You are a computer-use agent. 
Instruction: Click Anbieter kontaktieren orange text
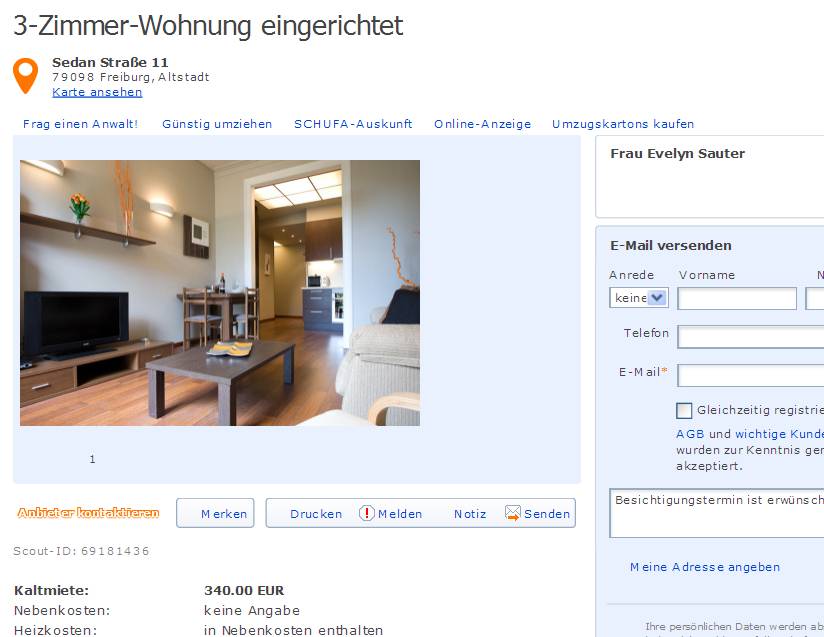pyautogui.click(x=88, y=513)
